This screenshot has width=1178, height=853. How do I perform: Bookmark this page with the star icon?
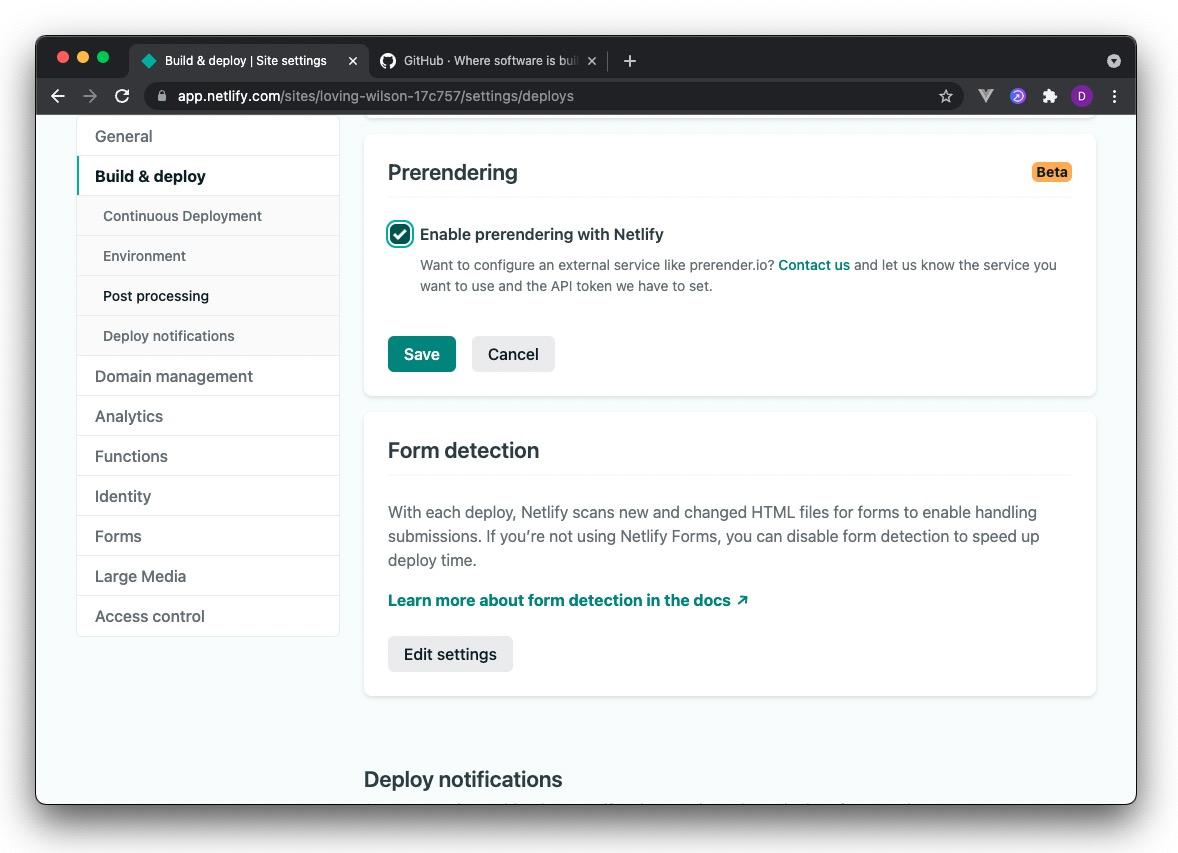point(945,96)
